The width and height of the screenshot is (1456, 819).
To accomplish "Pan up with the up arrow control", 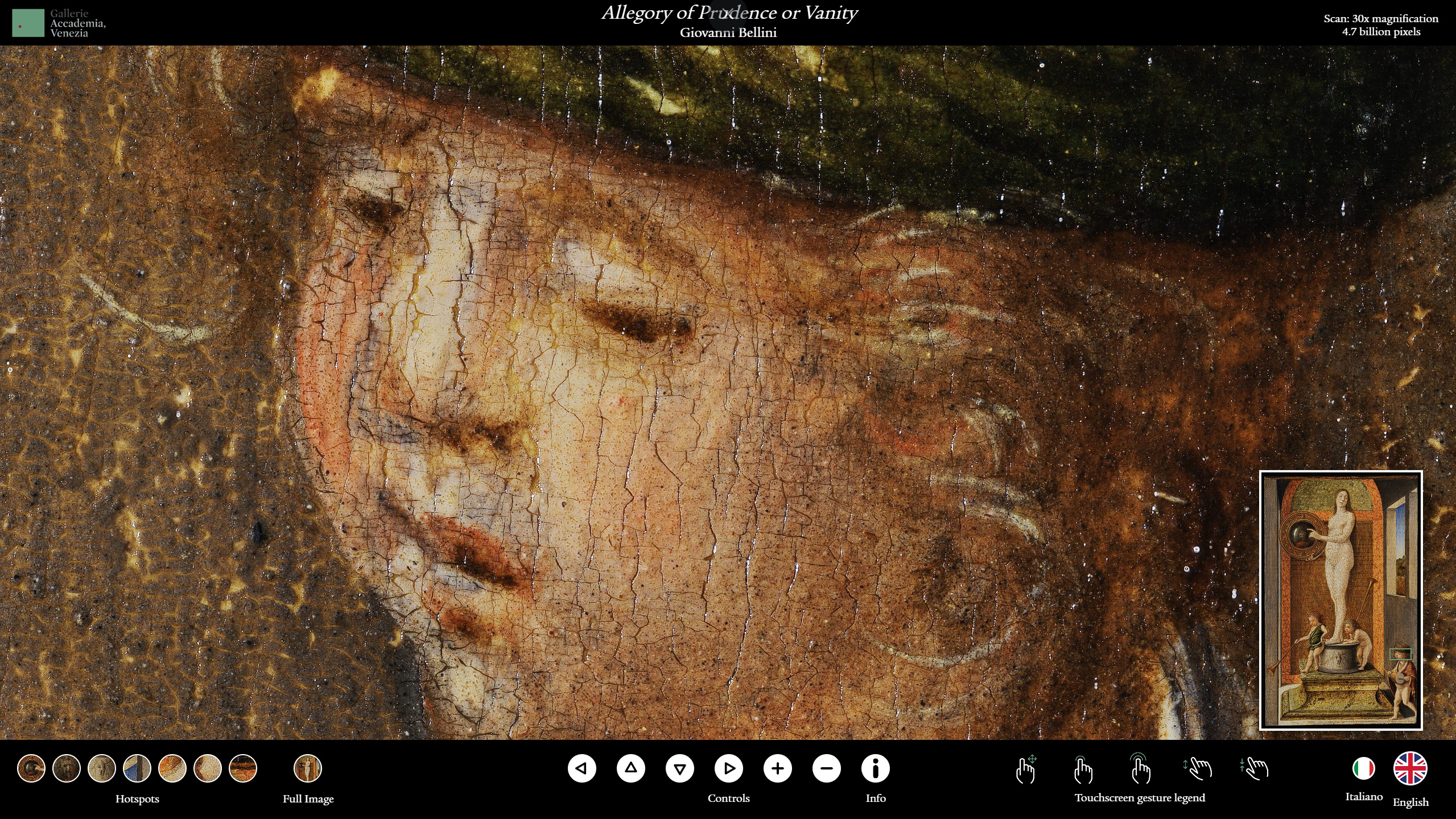I will pyautogui.click(x=630, y=768).
